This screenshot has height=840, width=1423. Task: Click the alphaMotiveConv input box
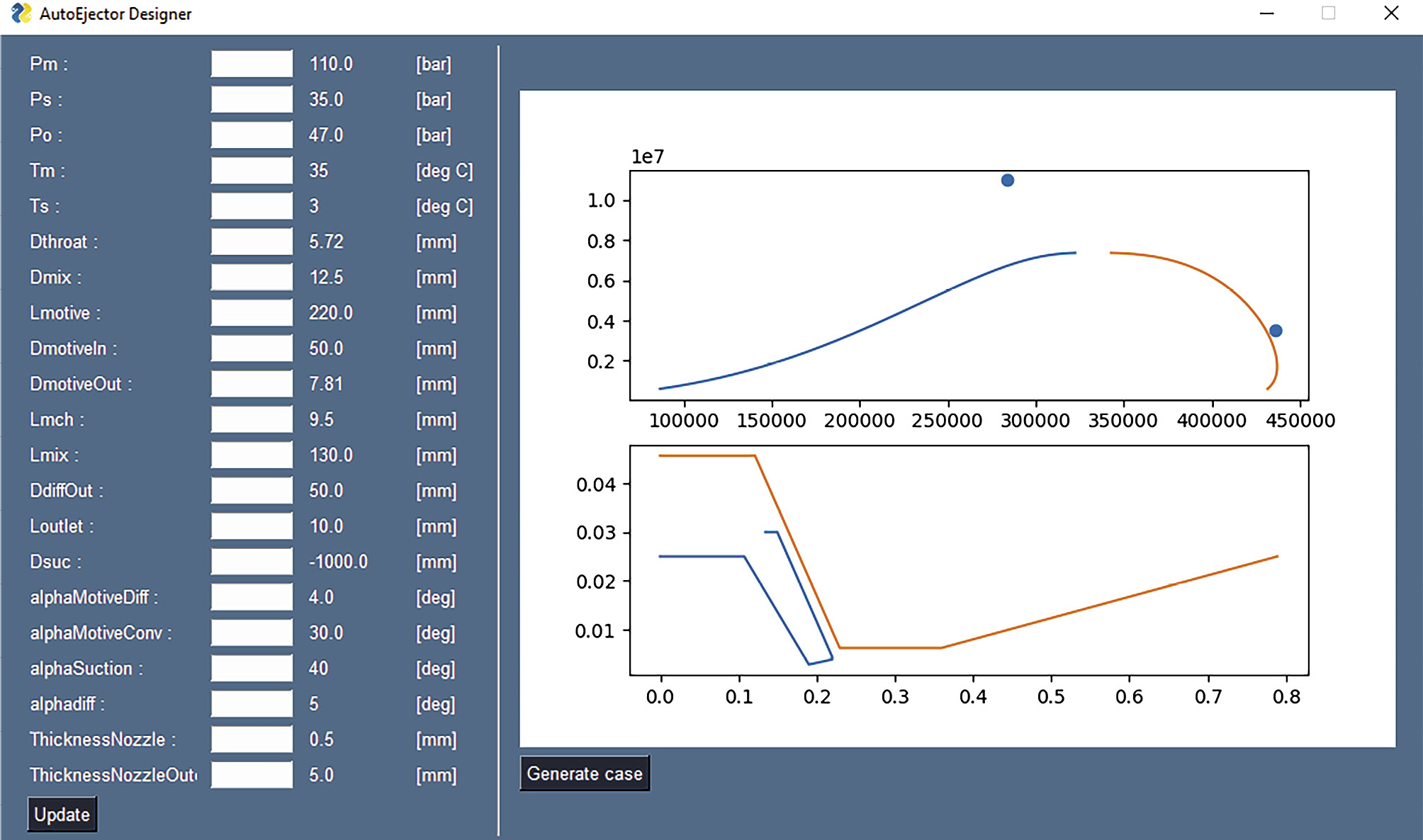[x=252, y=632]
